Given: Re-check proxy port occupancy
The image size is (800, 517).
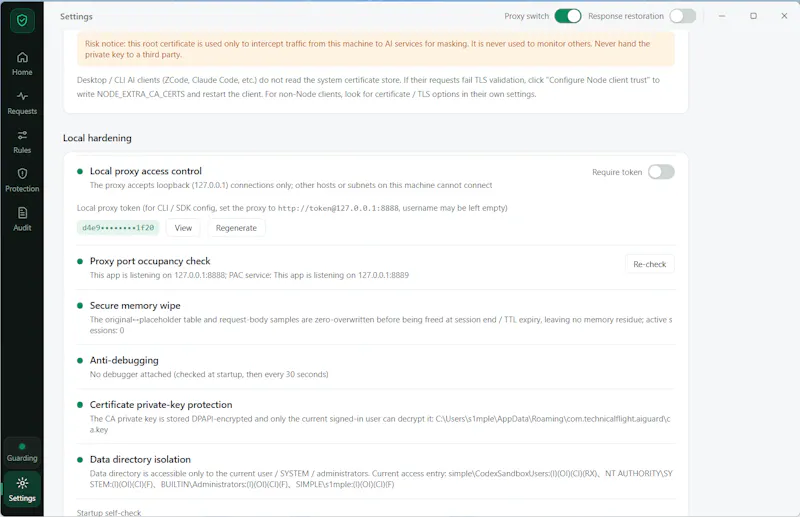Looking at the screenshot, I should click(649, 264).
